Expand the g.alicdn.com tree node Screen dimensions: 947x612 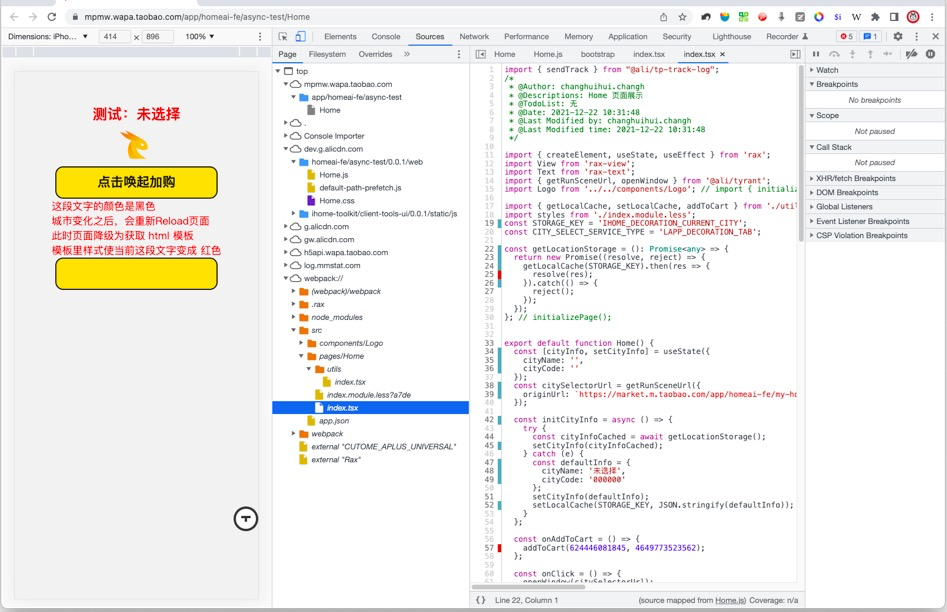[286, 227]
